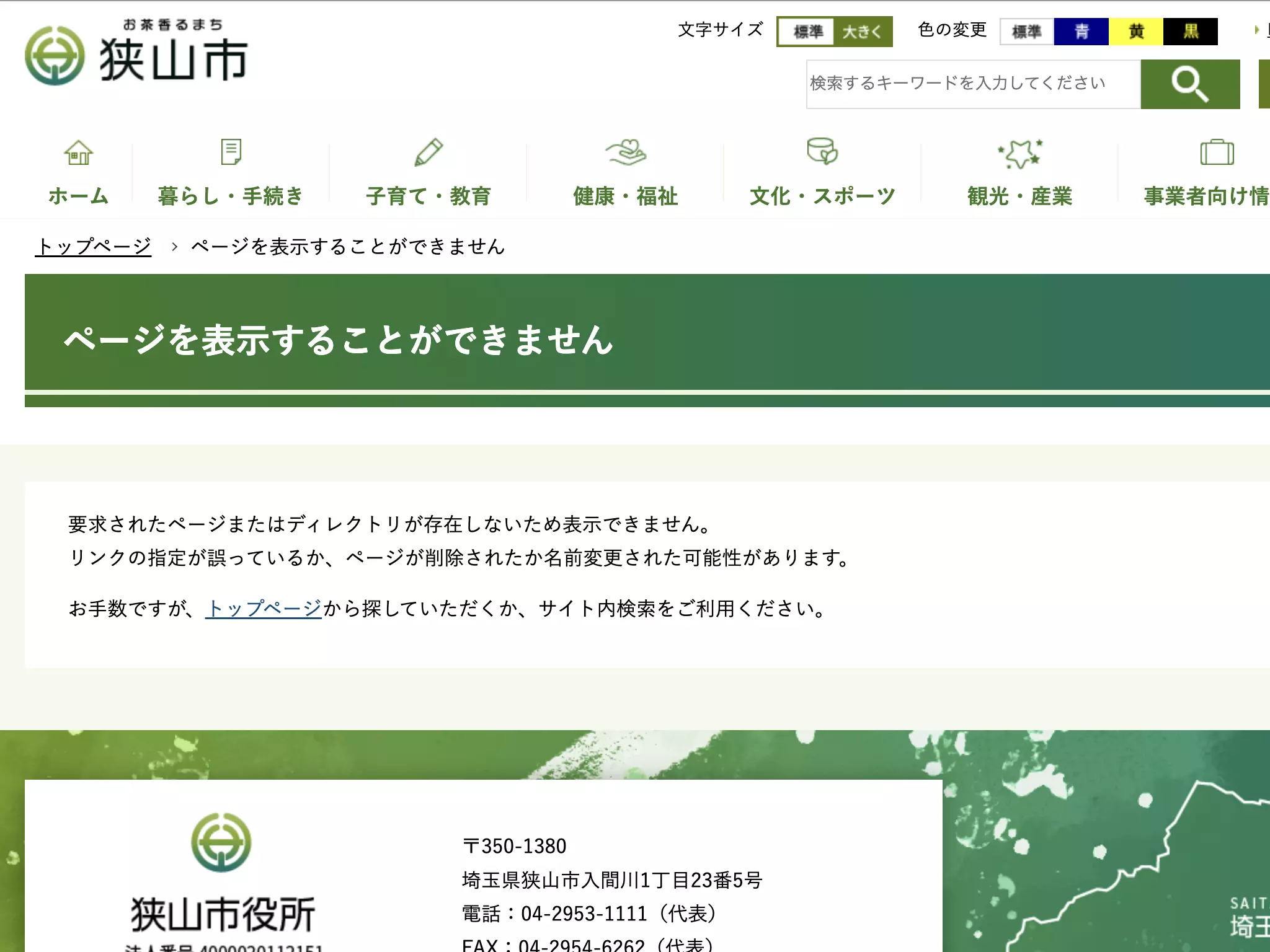The height and width of the screenshot is (952, 1270).
Task: Set text size to 大きく
Action: [862, 32]
